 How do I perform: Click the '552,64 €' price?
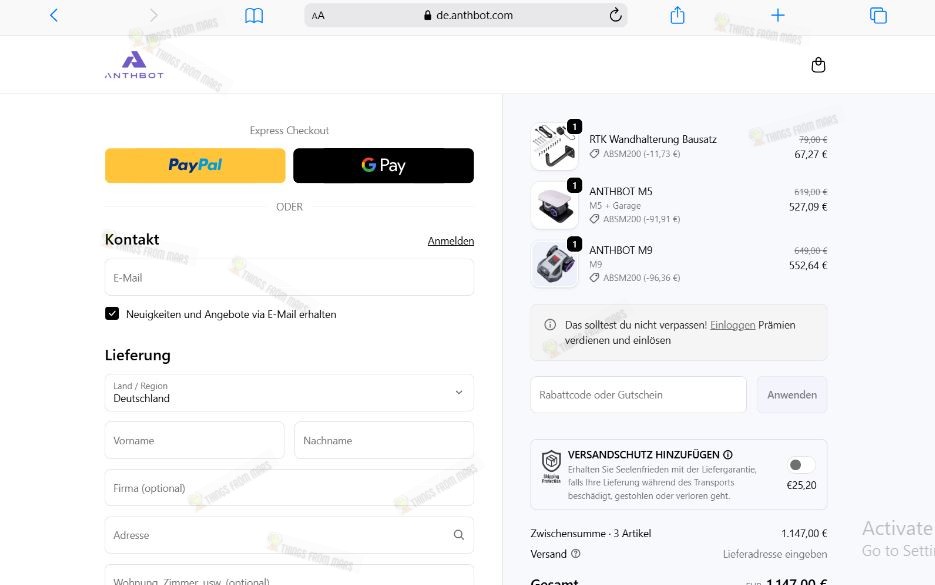pyautogui.click(x=808, y=265)
